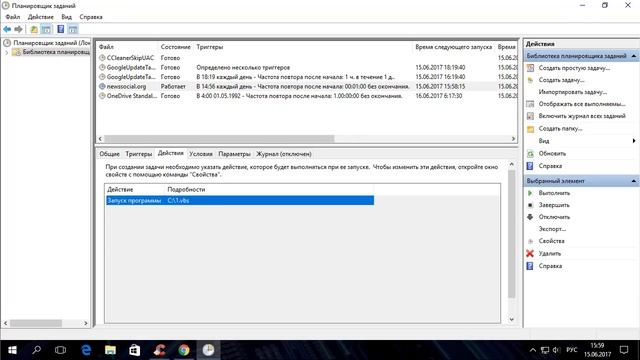The height and width of the screenshot is (360, 640).
Task: Click the red X Удалить icon
Action: (530, 253)
